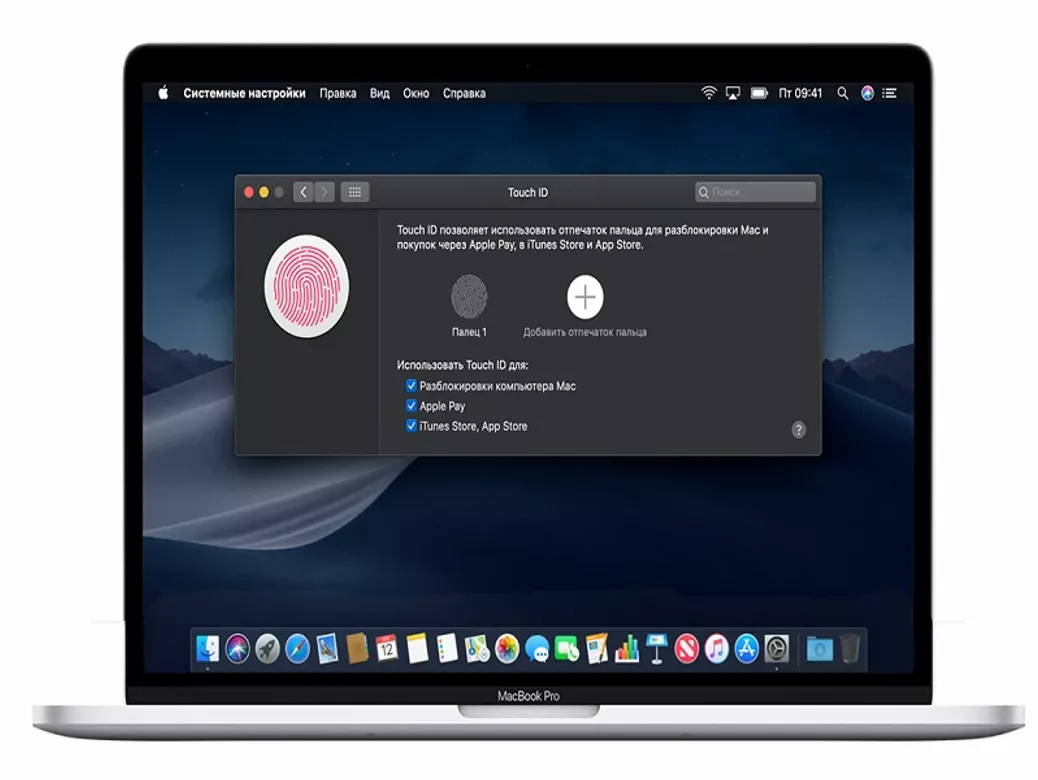This screenshot has height=780, width=1038.
Task: Open the red News icon in dock
Action: click(x=686, y=648)
